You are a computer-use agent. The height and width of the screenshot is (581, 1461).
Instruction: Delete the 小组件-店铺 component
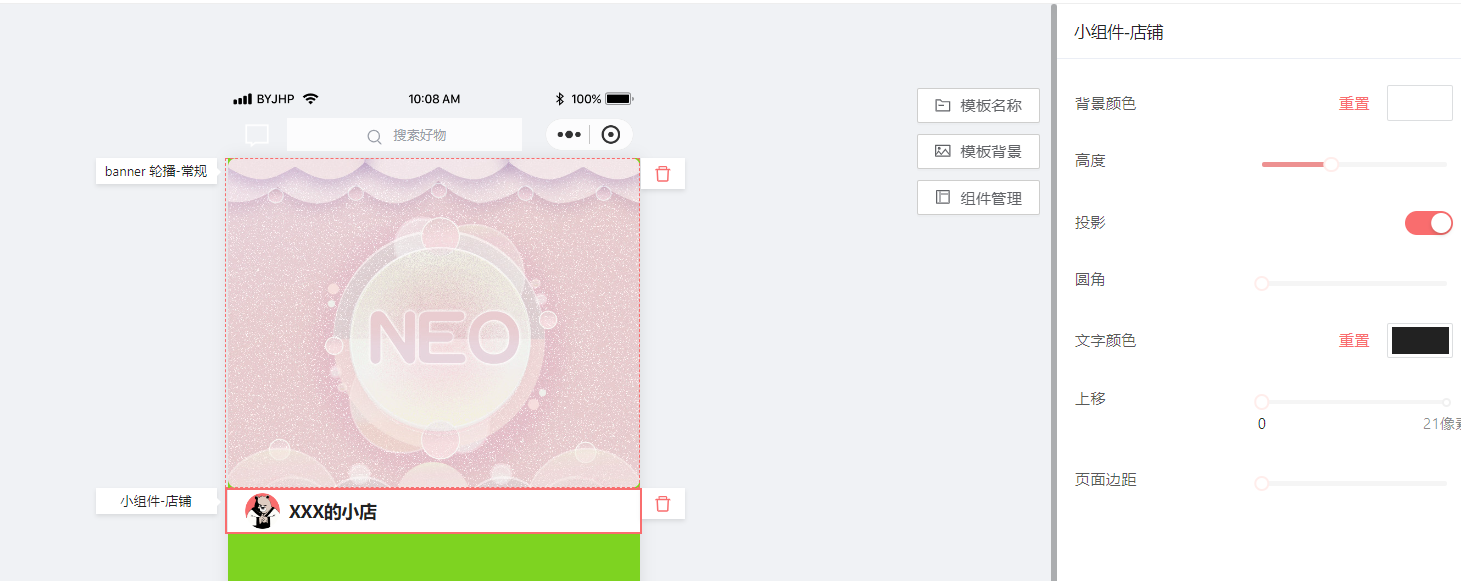[x=662, y=503]
